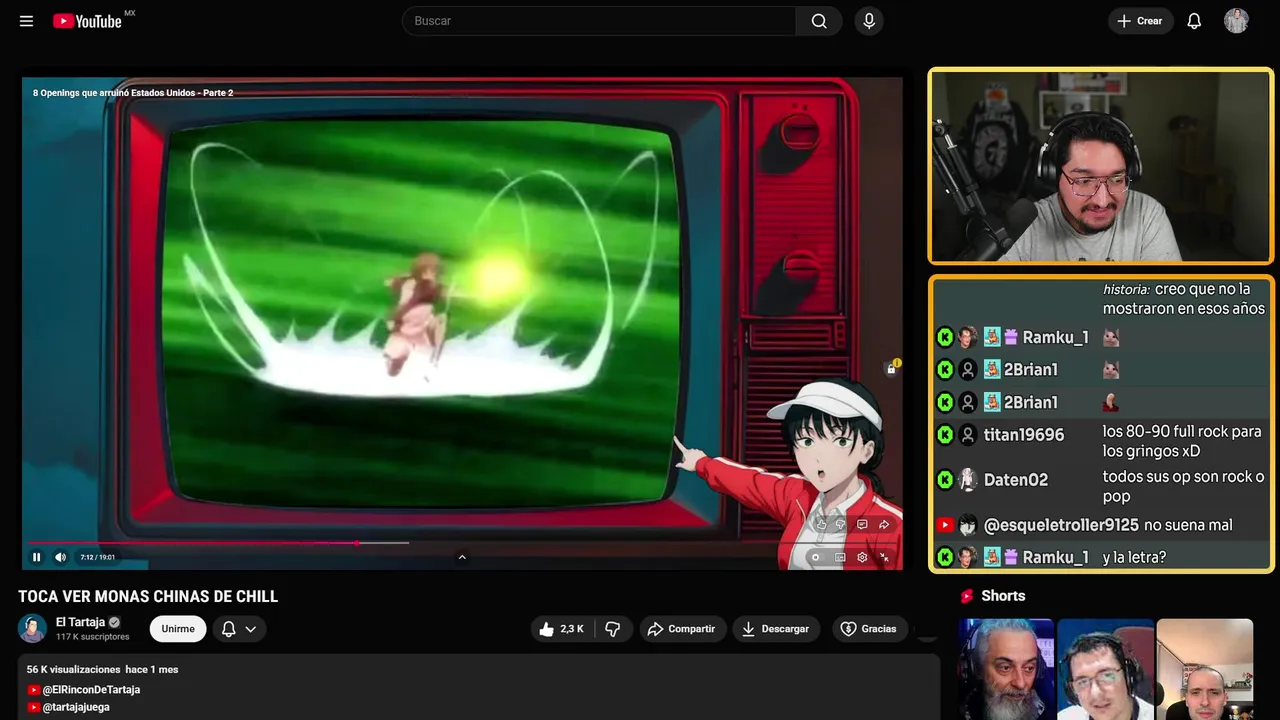Click the video title overlay '8 Openings que arruinó'
Screen dimensions: 1280x720
[133, 93]
